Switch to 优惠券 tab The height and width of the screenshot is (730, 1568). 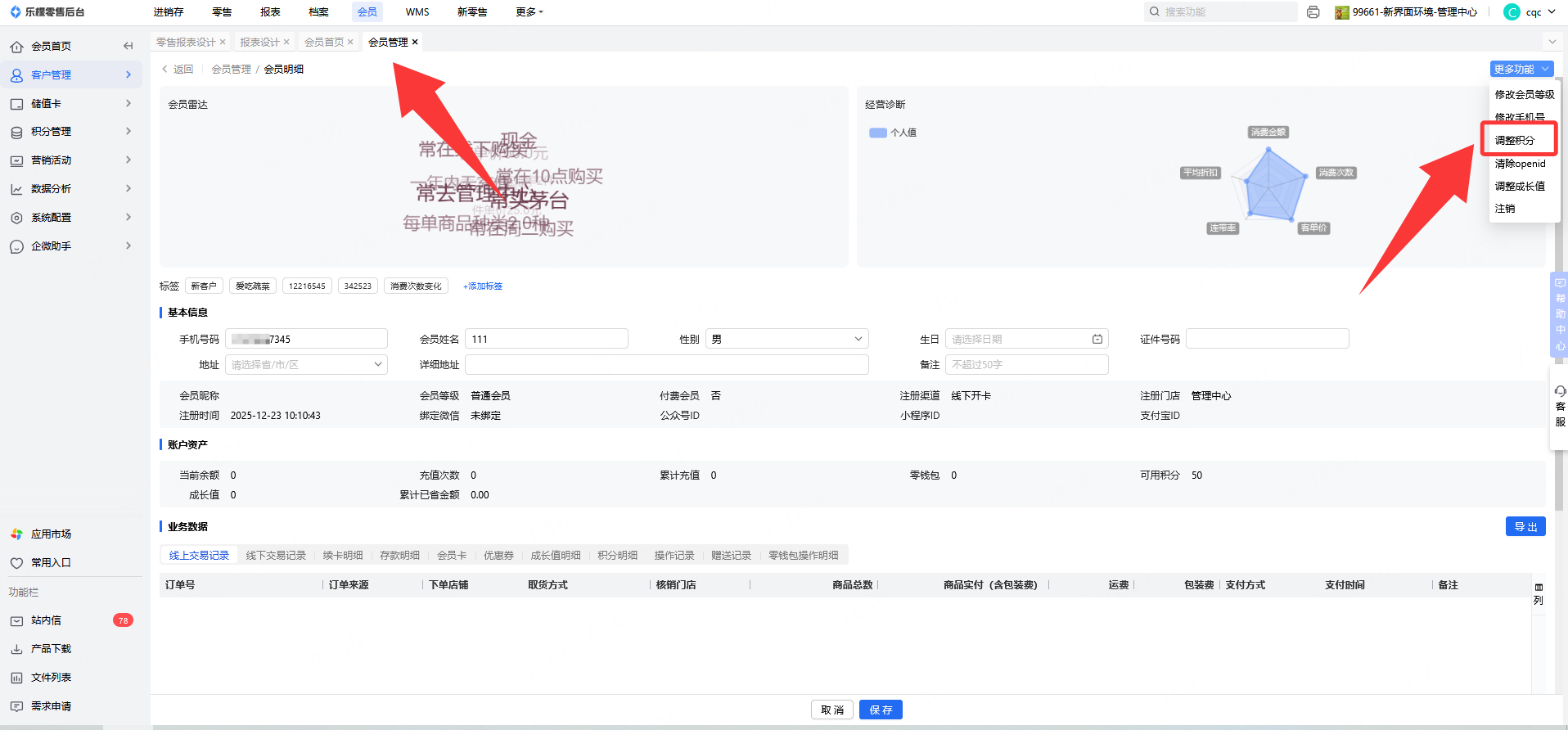[498, 555]
